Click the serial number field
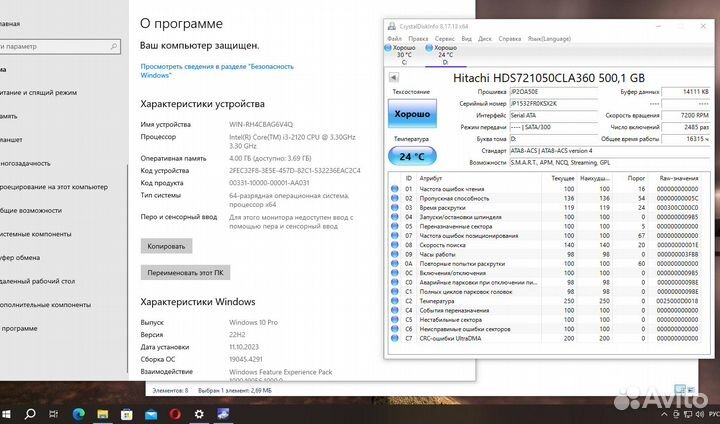 click(x=553, y=104)
